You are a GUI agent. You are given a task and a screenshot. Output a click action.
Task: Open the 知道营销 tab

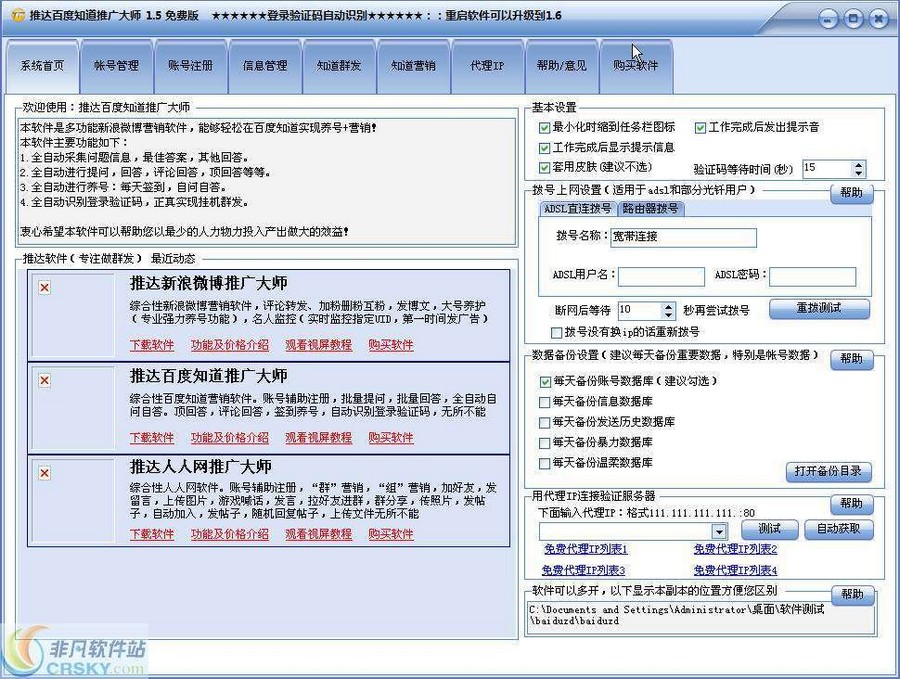[x=413, y=66]
